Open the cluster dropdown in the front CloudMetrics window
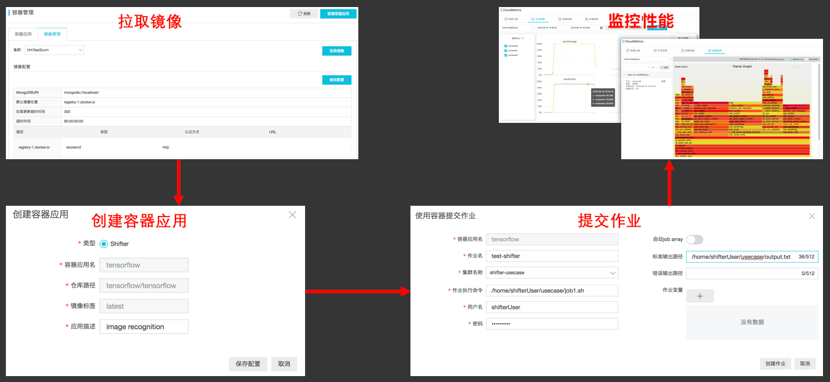Screen dimensions: 830x382 tap(647, 59)
